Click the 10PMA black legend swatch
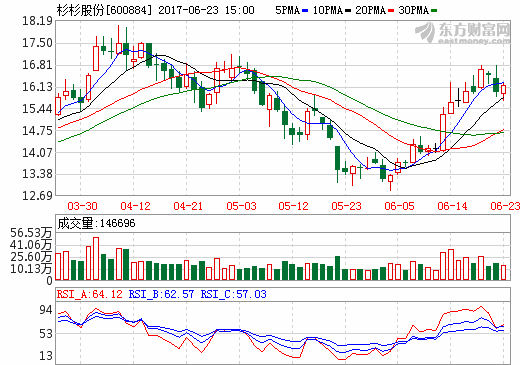The height and width of the screenshot is (365, 520). pos(348,11)
